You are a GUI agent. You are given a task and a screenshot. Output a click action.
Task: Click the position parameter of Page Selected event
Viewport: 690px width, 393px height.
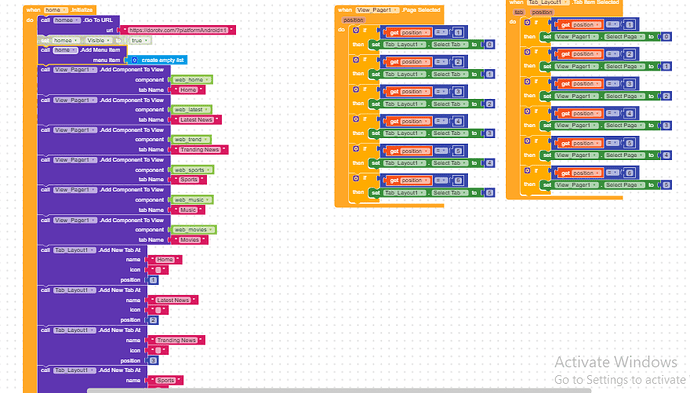point(353,20)
